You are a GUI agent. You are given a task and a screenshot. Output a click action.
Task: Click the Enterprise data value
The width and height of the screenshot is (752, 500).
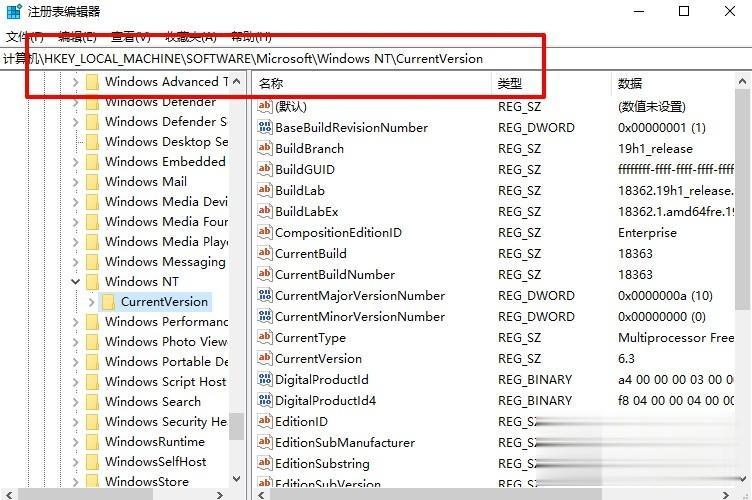coord(647,233)
